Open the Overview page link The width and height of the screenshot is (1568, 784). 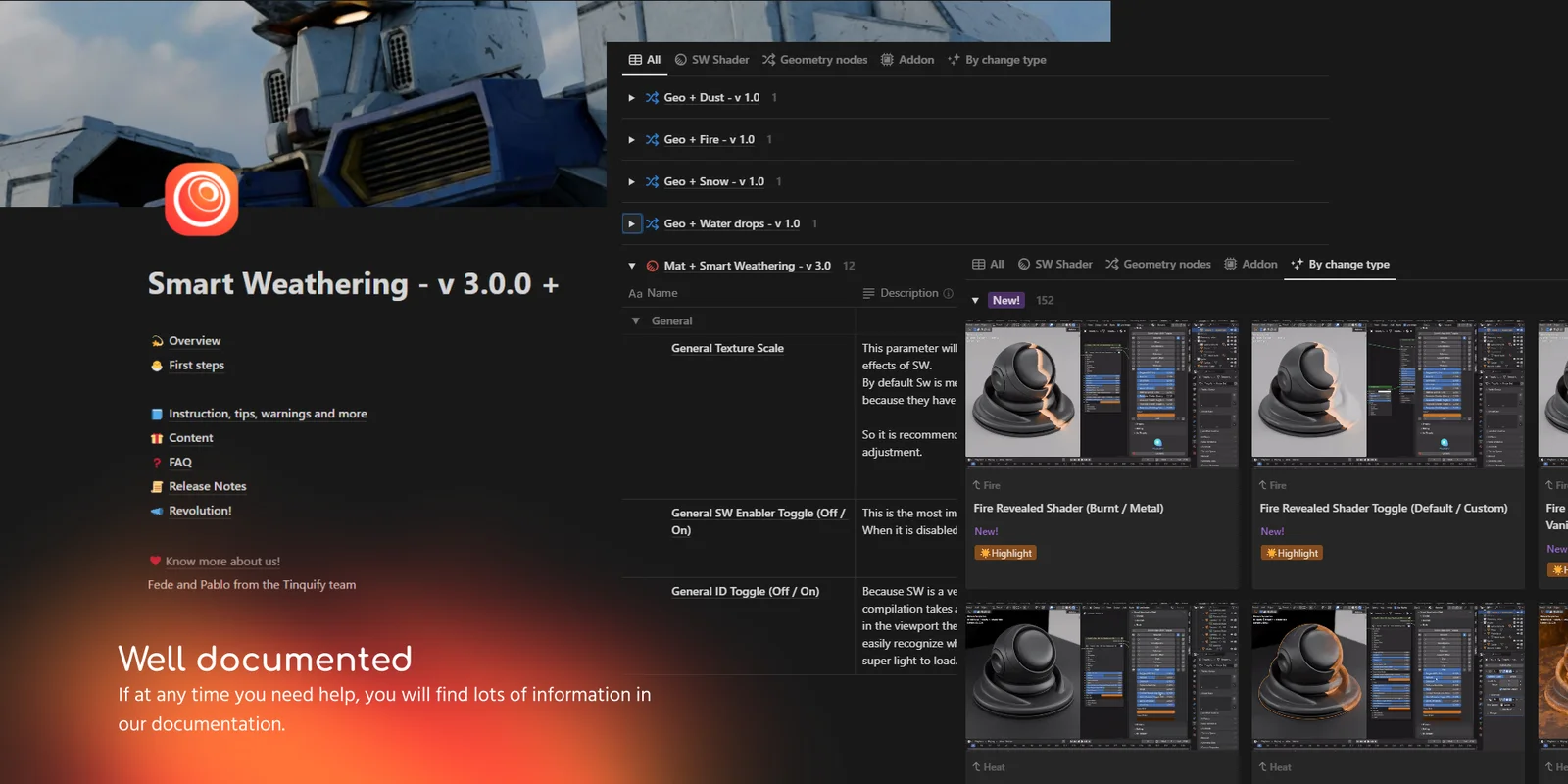point(194,341)
